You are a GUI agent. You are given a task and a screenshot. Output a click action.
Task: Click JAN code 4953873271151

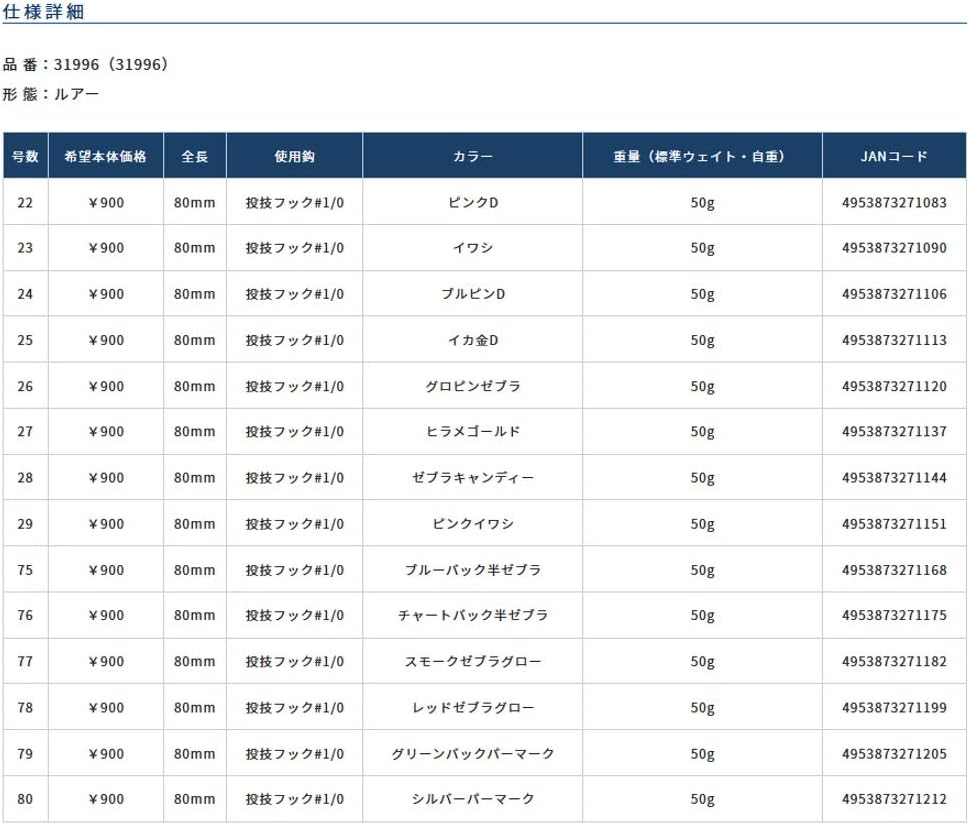point(894,524)
